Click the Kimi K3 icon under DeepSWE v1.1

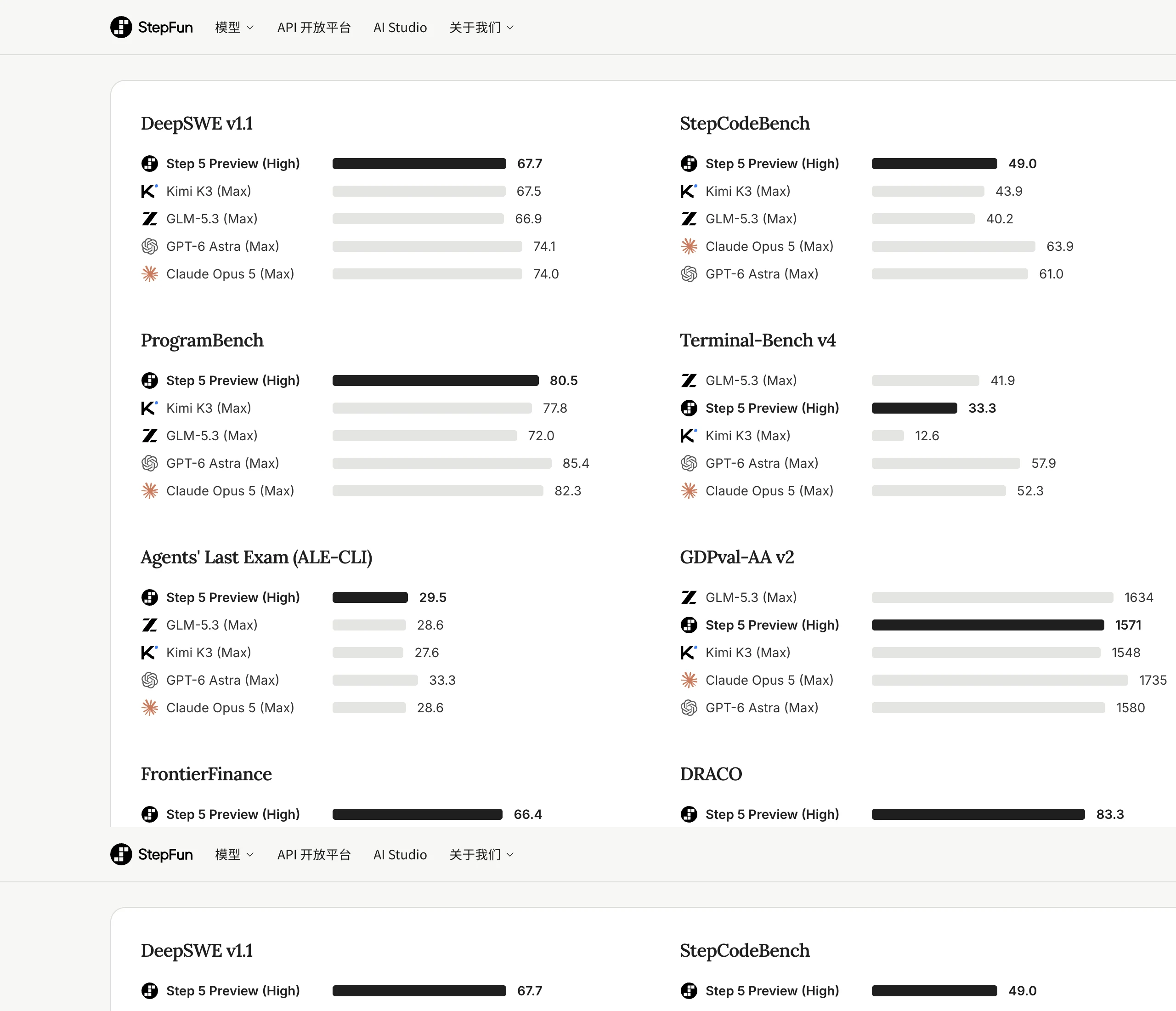click(149, 191)
